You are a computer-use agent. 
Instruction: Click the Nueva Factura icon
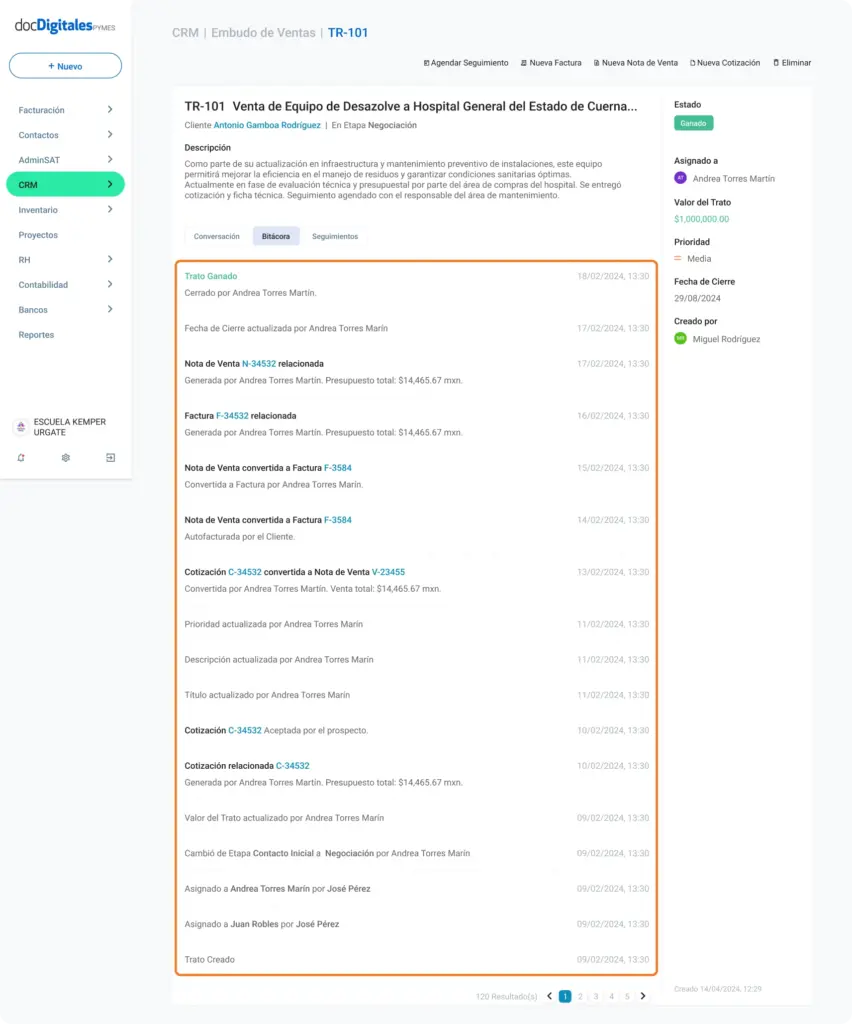coord(524,63)
